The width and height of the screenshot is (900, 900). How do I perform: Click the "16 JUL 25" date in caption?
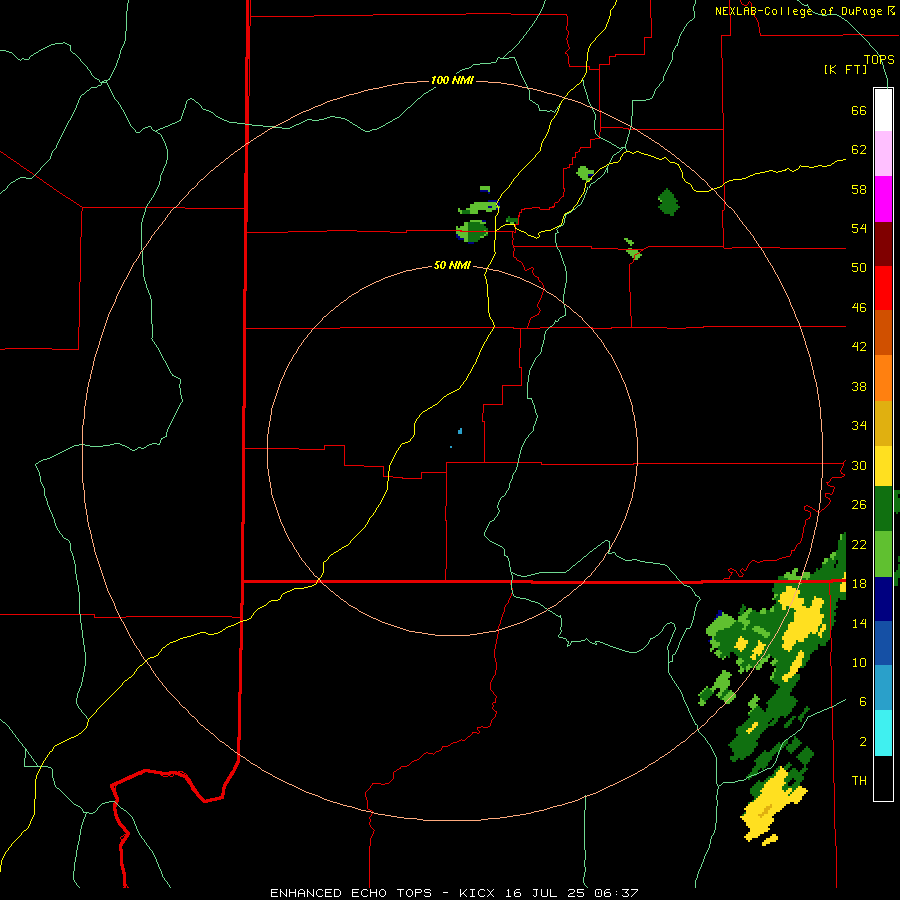click(x=546, y=893)
